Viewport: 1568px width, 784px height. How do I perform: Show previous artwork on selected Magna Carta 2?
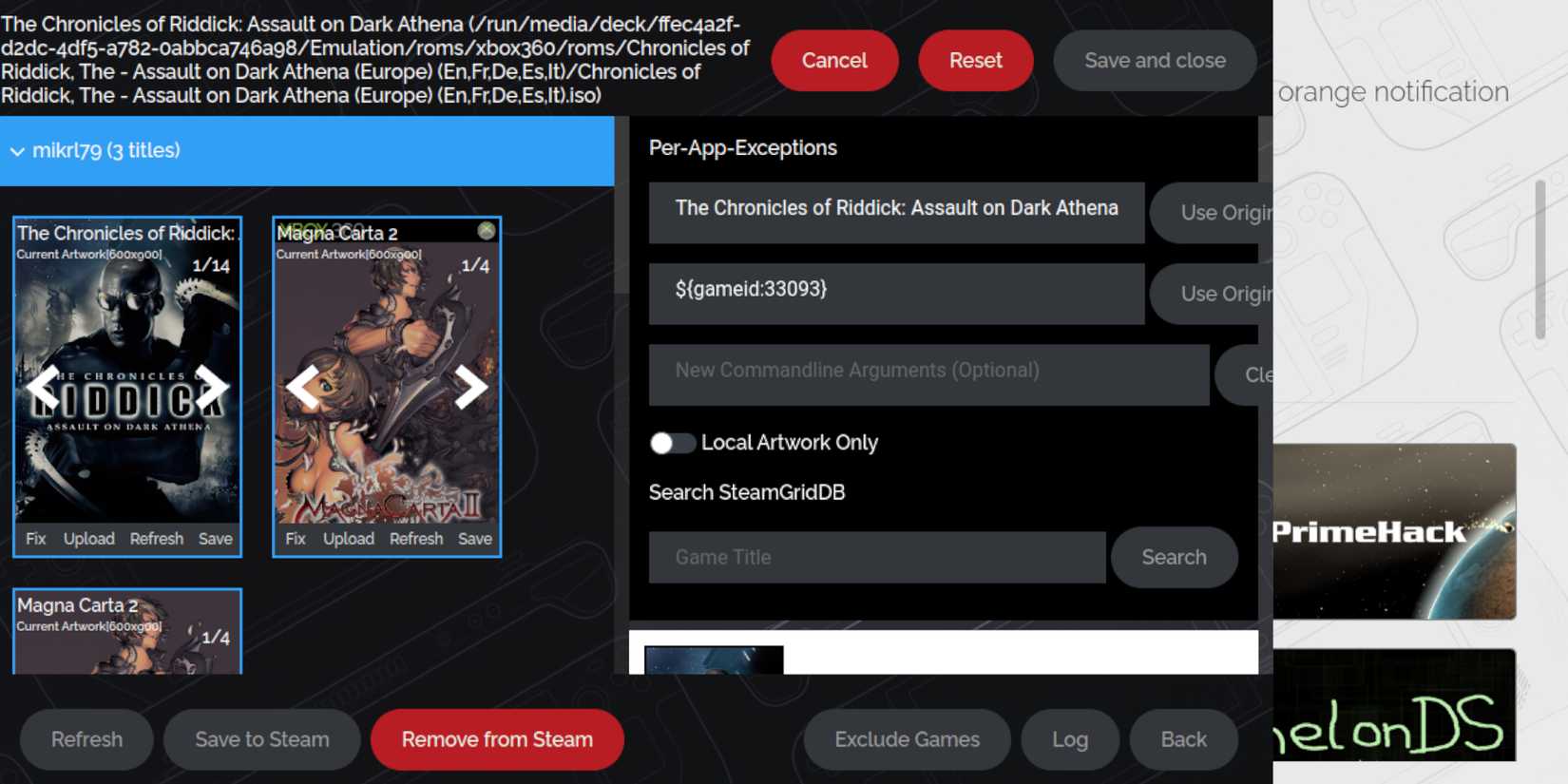303,387
